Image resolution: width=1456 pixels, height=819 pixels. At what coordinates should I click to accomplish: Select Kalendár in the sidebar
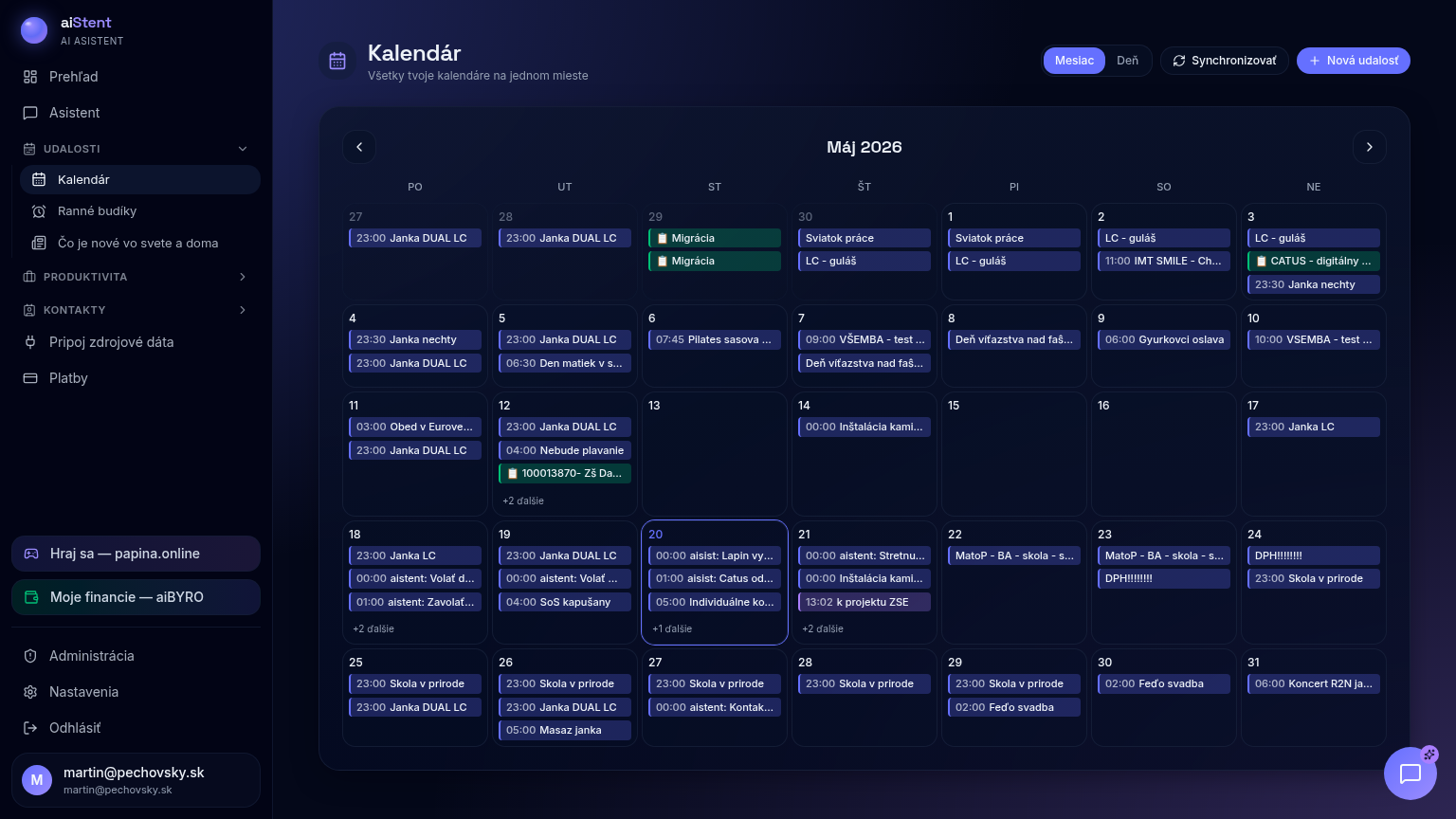[139, 179]
